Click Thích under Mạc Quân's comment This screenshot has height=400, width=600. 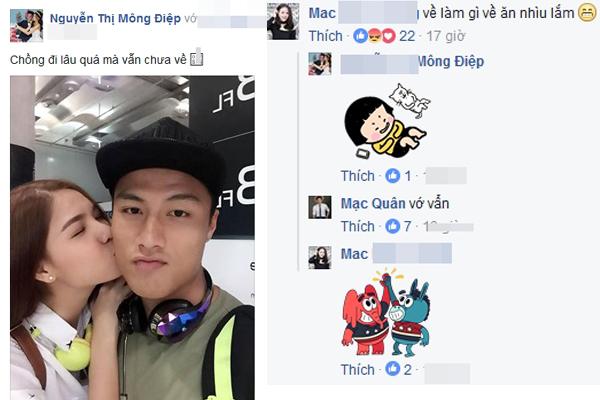click(358, 226)
